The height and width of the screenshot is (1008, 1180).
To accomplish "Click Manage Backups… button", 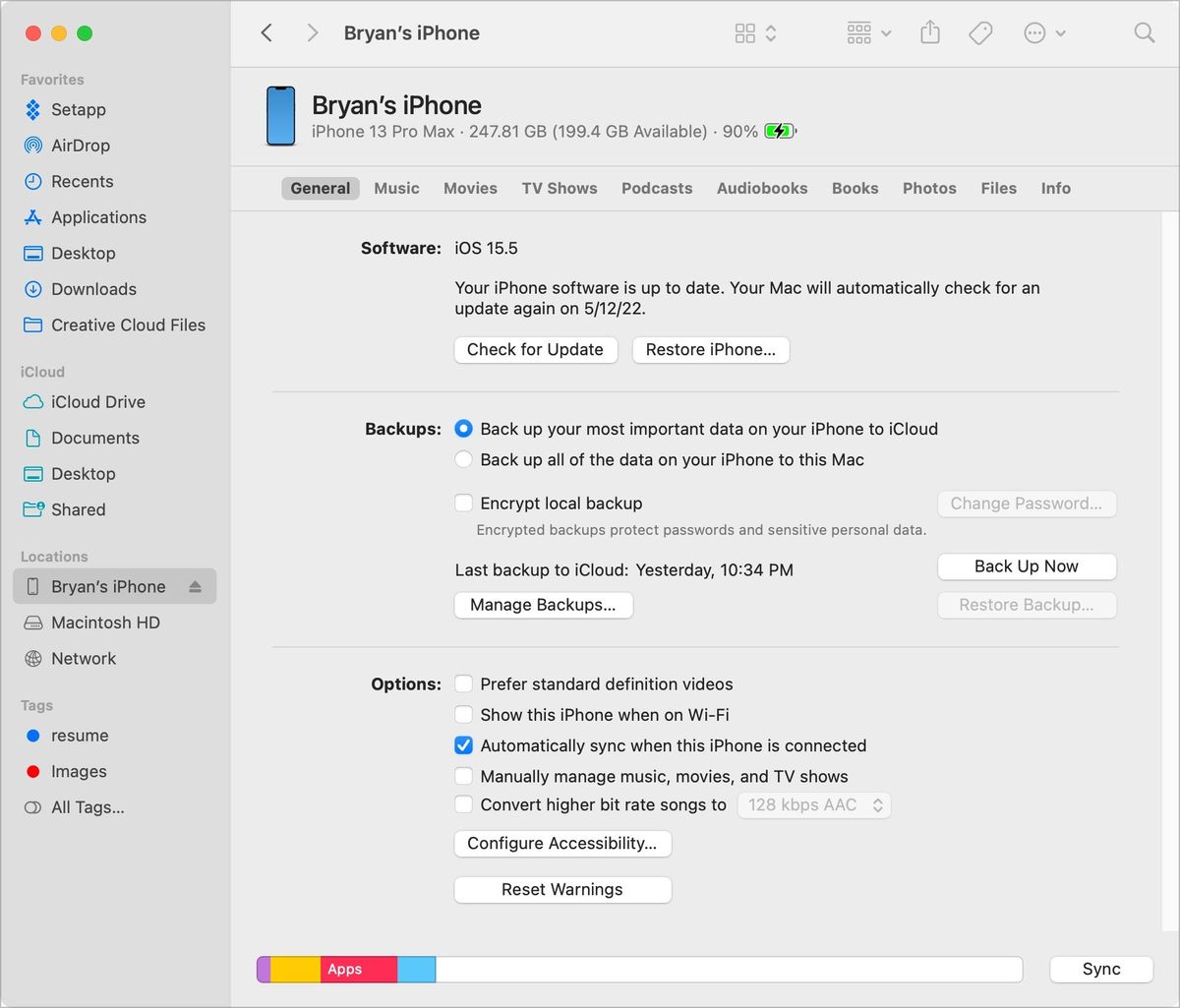I will [544, 605].
